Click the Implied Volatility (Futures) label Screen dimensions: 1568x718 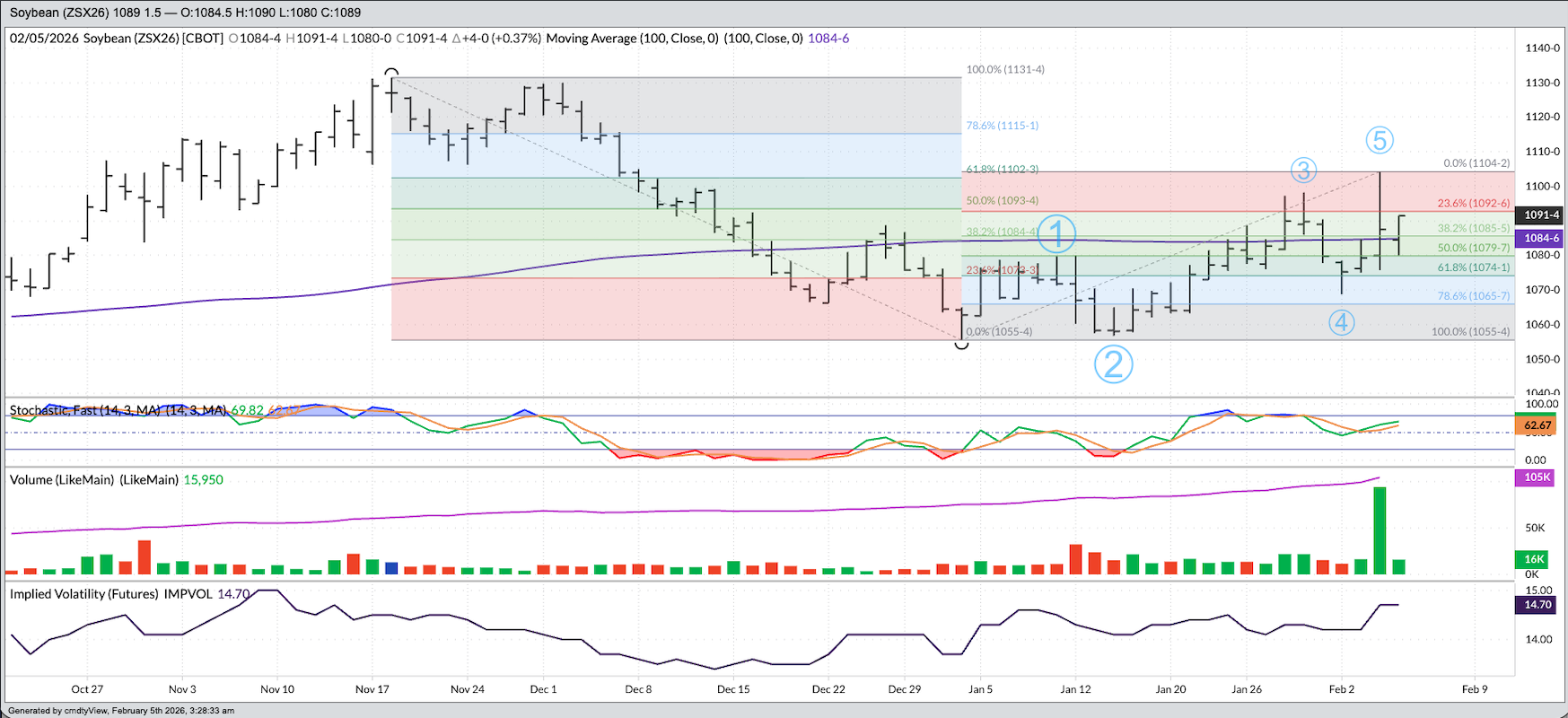84,594
